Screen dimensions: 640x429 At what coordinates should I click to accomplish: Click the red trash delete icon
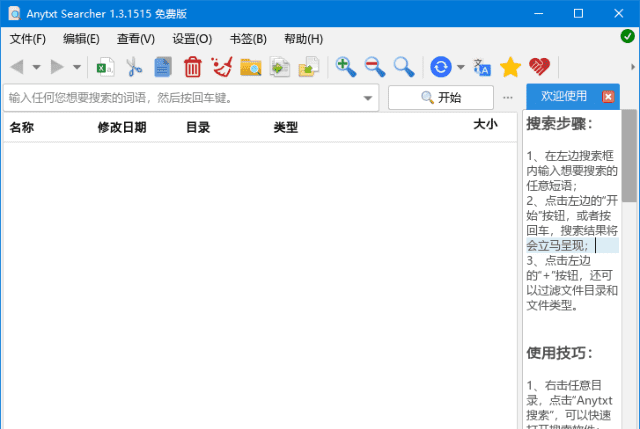[192, 67]
